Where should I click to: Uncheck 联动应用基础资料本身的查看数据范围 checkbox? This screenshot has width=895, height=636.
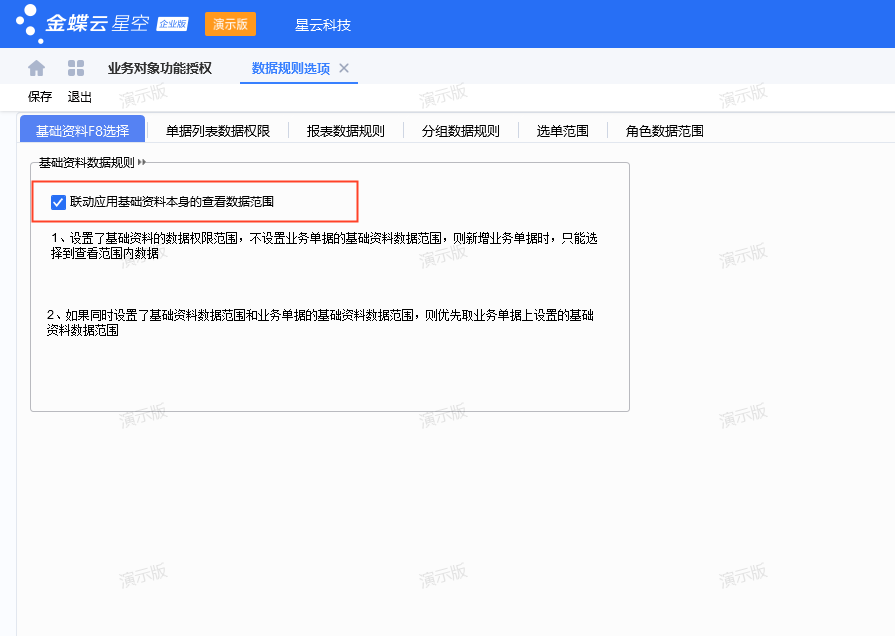point(58,202)
